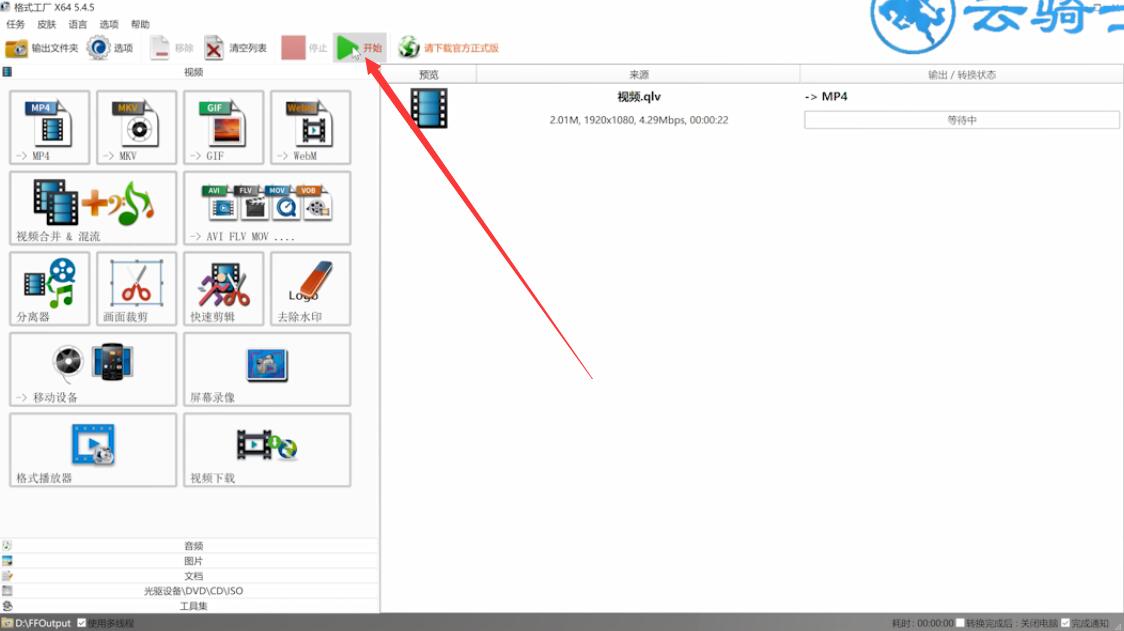This screenshot has width=1124, height=631.
Task: Click the 来源 column header
Action: click(638, 75)
